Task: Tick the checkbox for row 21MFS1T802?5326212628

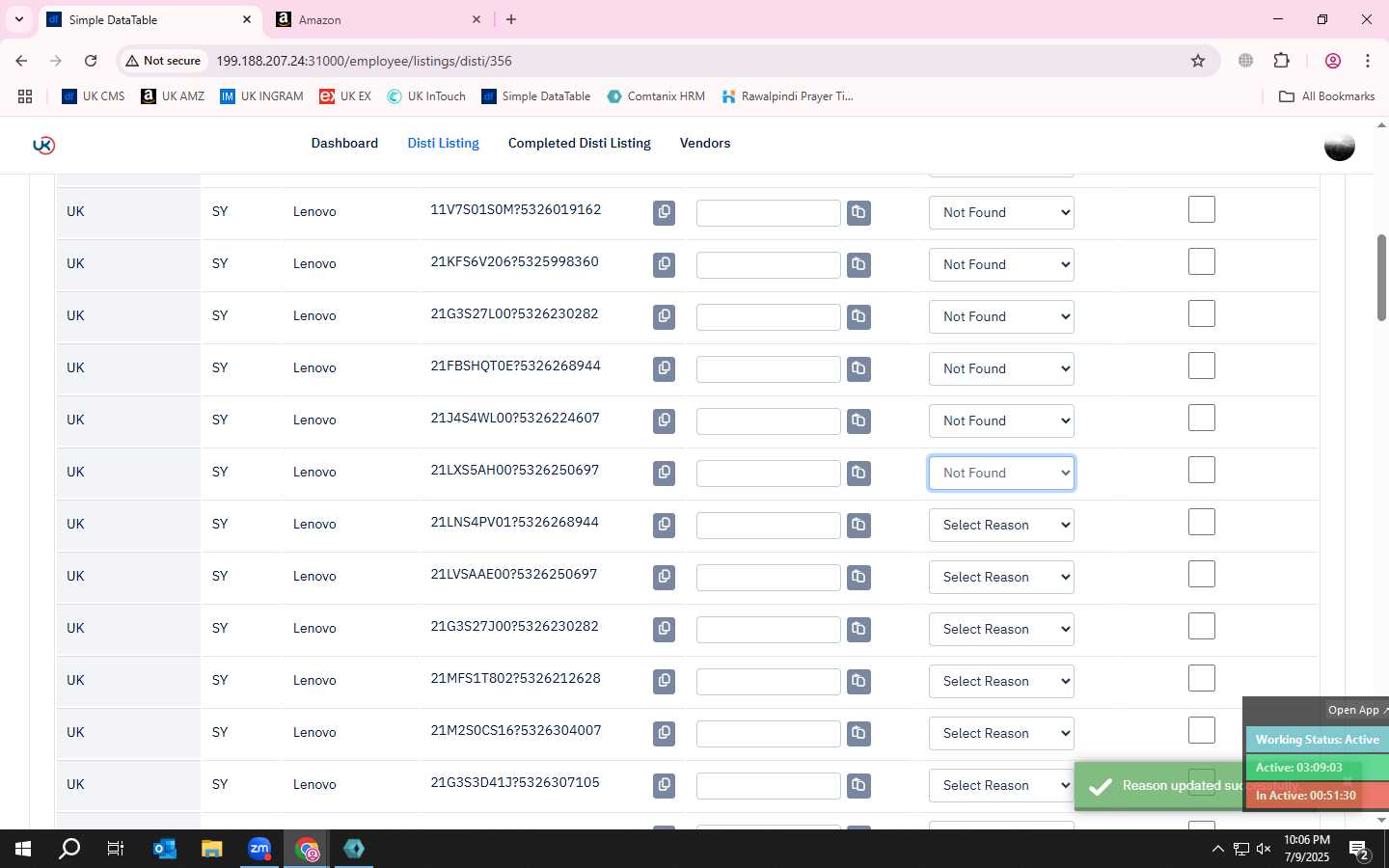Action: pyautogui.click(x=1201, y=678)
